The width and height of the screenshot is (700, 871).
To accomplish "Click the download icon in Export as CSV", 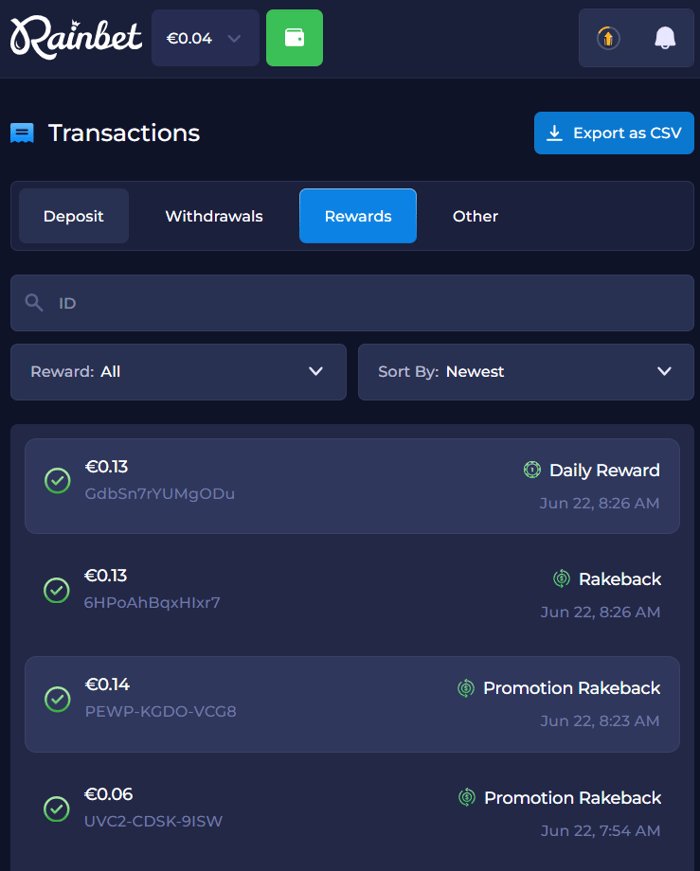I will click(x=554, y=133).
